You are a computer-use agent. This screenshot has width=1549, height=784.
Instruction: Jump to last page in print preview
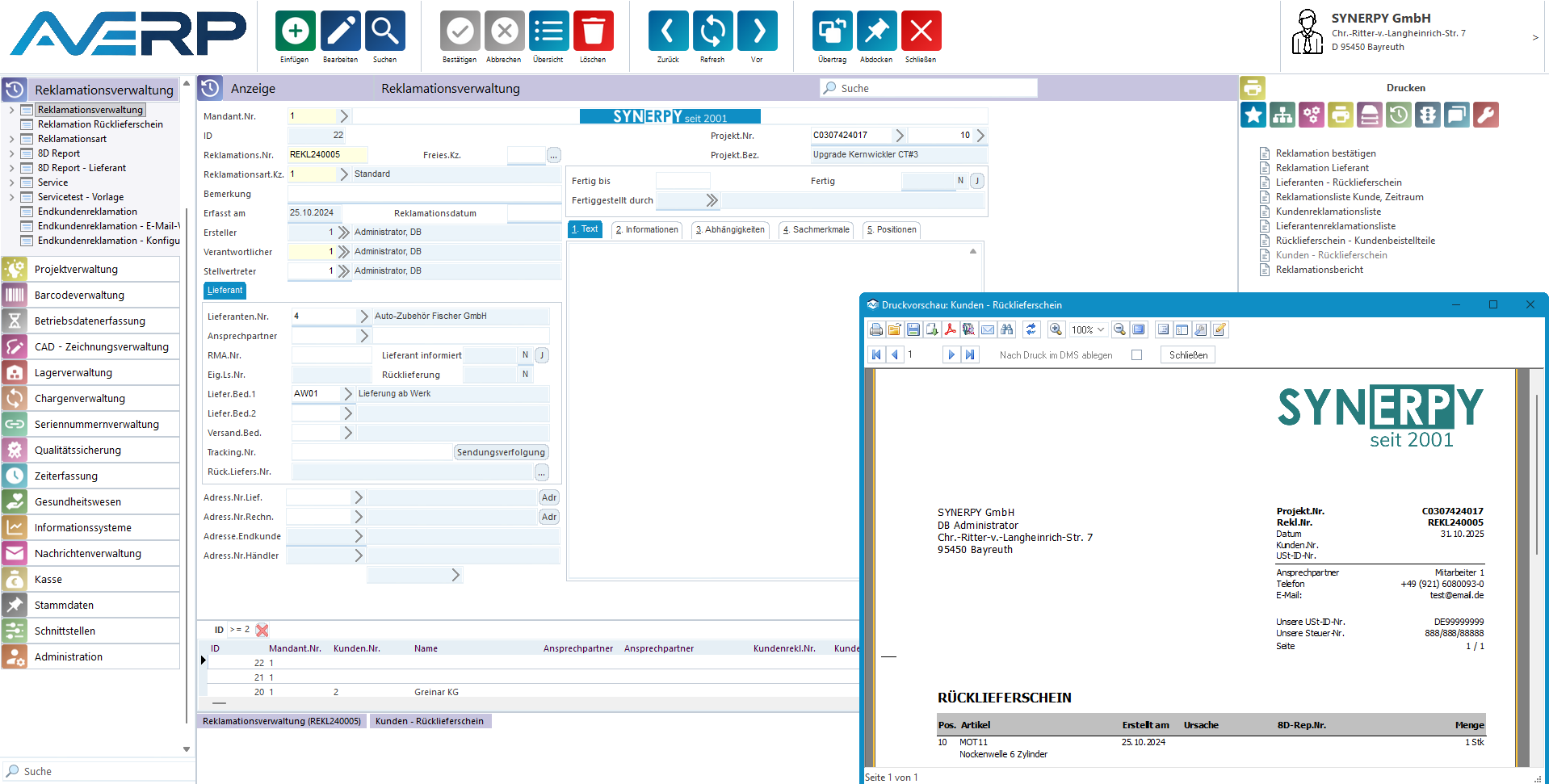tap(970, 354)
